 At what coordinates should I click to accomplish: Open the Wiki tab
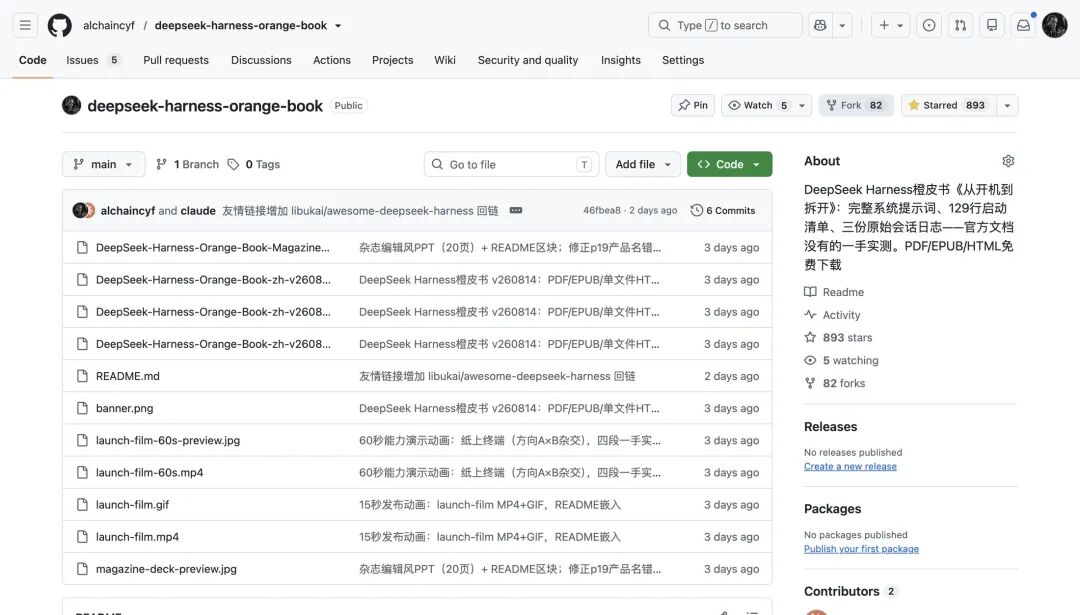tap(445, 60)
